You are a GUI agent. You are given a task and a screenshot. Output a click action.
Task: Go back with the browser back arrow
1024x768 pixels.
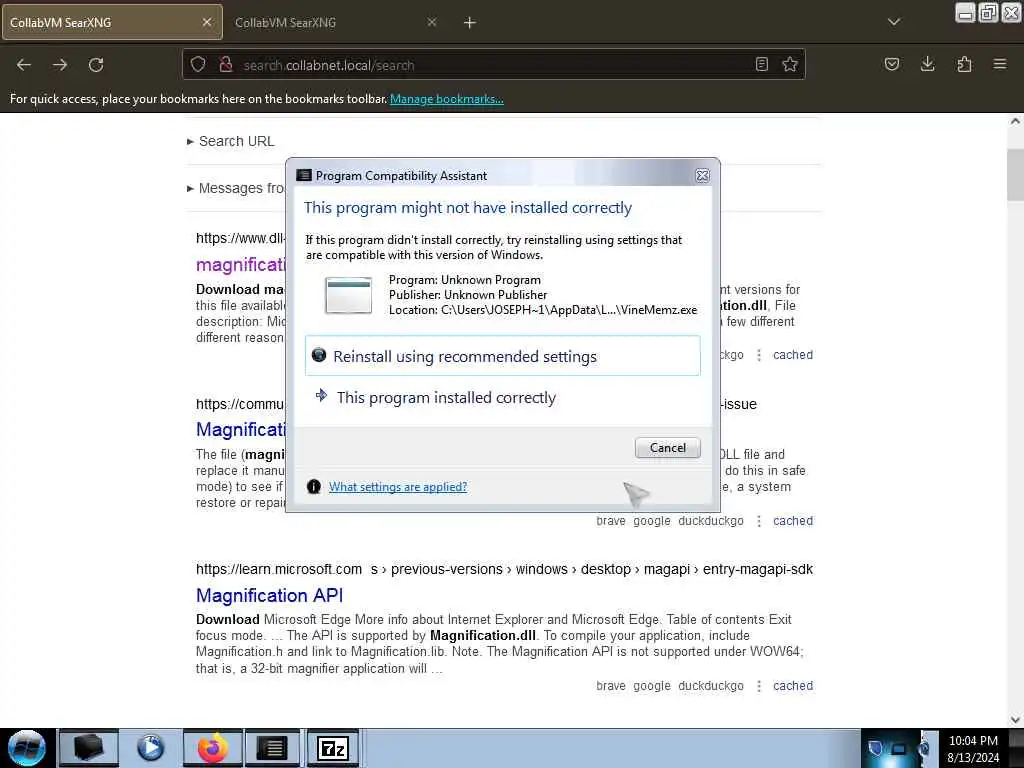tap(24, 65)
